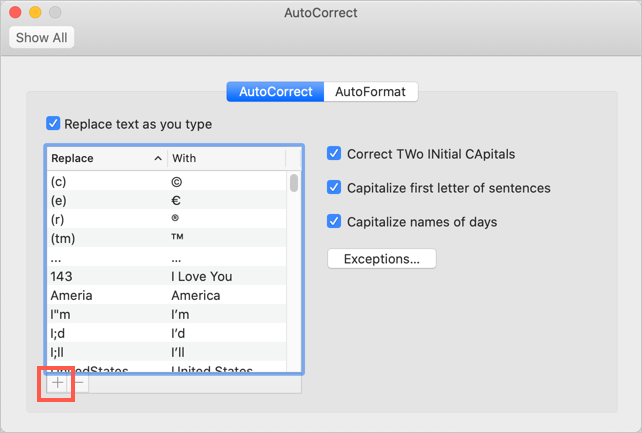Uncheck Correct TWo INitial CApitals
The width and height of the screenshot is (642, 433).
[x=335, y=154]
